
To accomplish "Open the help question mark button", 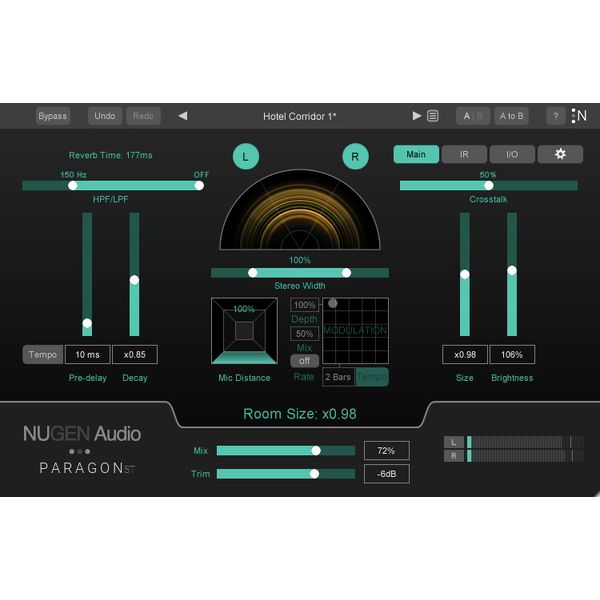I will click(556, 116).
